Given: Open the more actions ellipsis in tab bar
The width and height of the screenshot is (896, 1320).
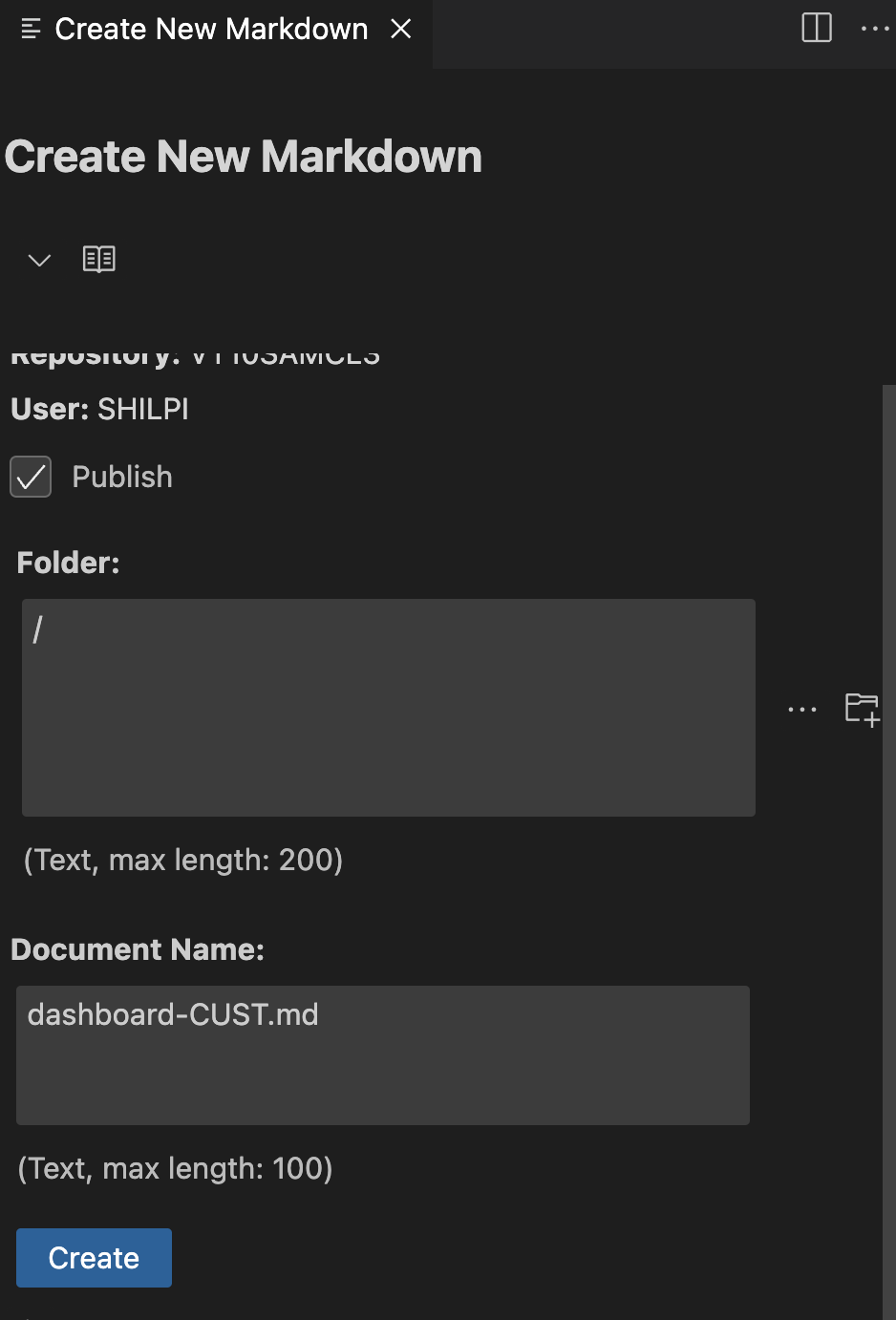Looking at the screenshot, I should 874,29.
